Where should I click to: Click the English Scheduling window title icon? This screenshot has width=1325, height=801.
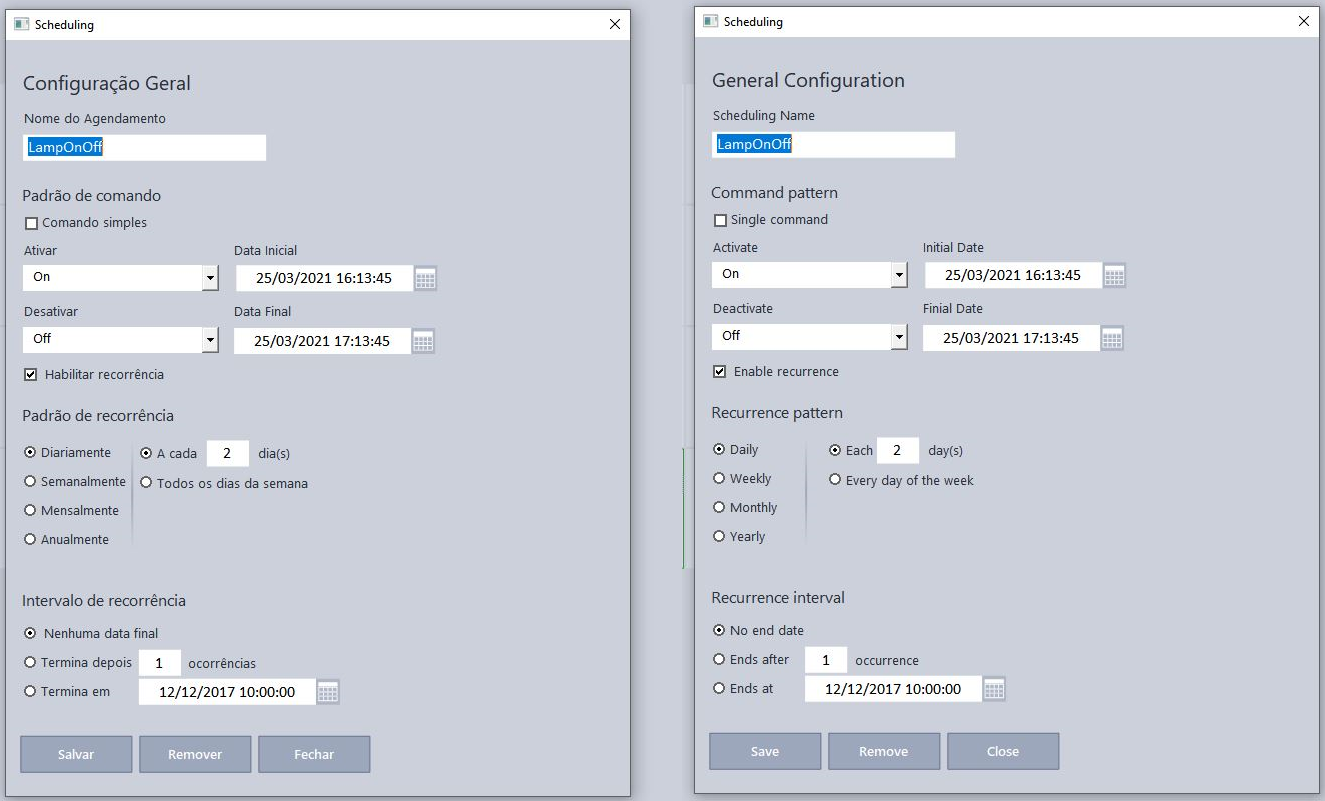[710, 21]
